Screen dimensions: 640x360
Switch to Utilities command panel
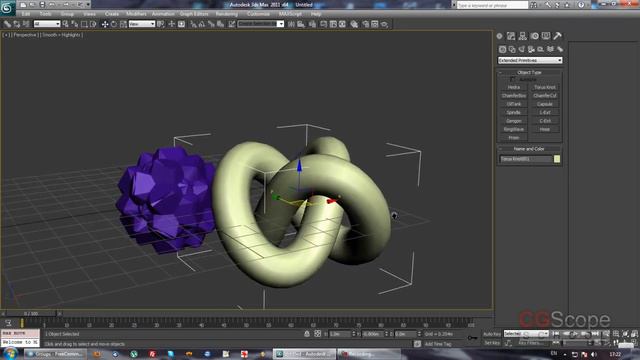tap(557, 36)
